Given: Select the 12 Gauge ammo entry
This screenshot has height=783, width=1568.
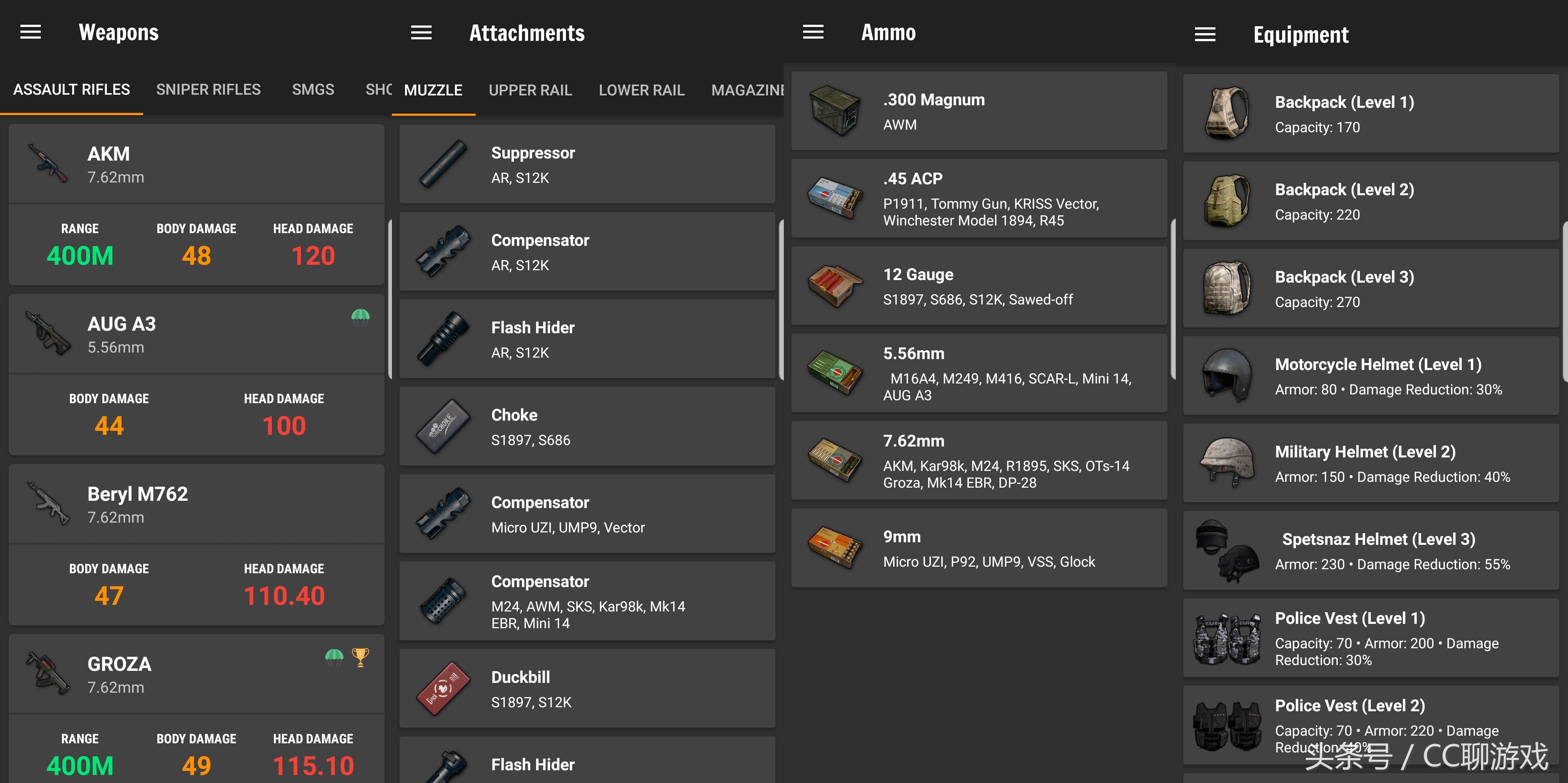Looking at the screenshot, I should coord(979,286).
